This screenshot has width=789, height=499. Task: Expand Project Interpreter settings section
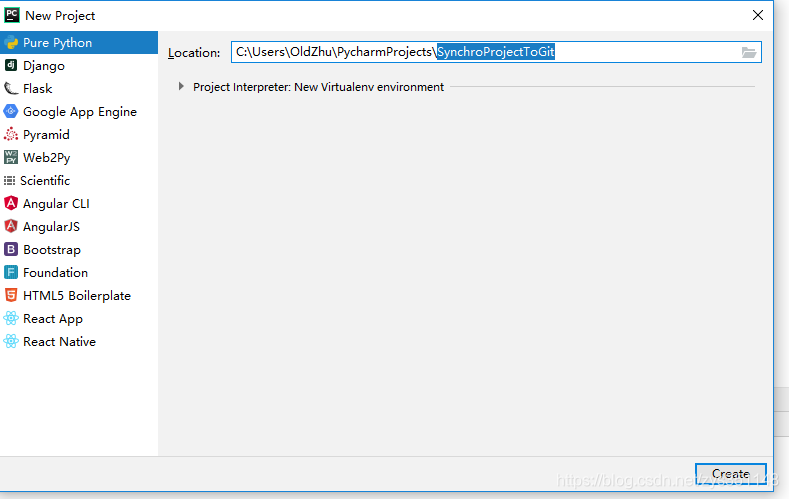[x=181, y=87]
